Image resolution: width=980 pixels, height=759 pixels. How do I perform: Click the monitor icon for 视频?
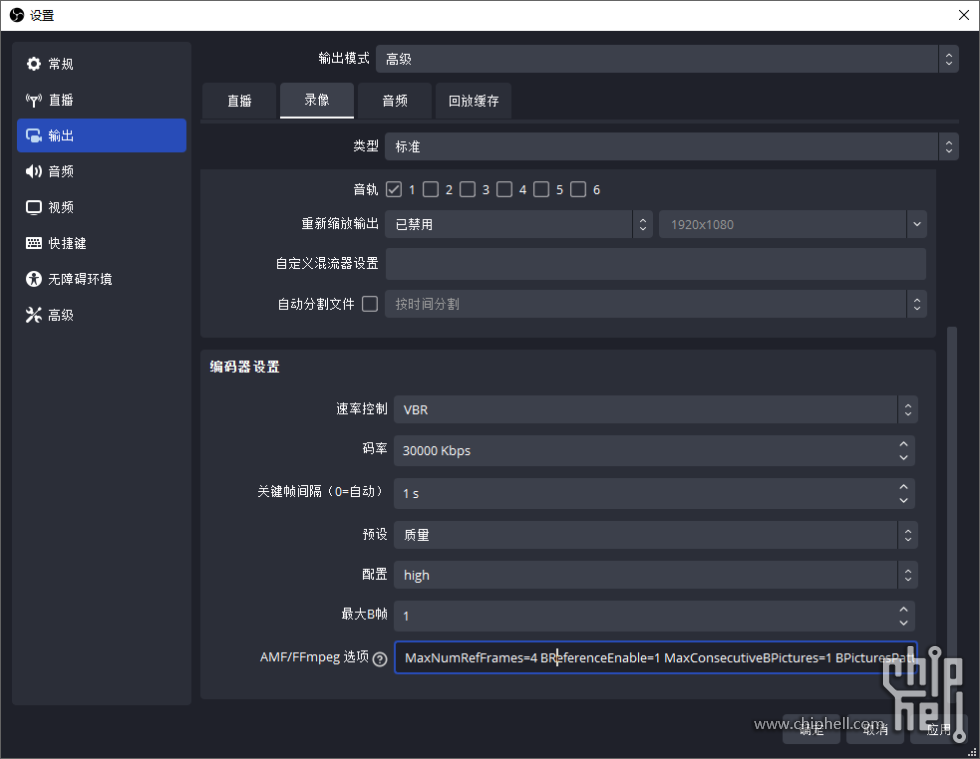pyautogui.click(x=34, y=208)
